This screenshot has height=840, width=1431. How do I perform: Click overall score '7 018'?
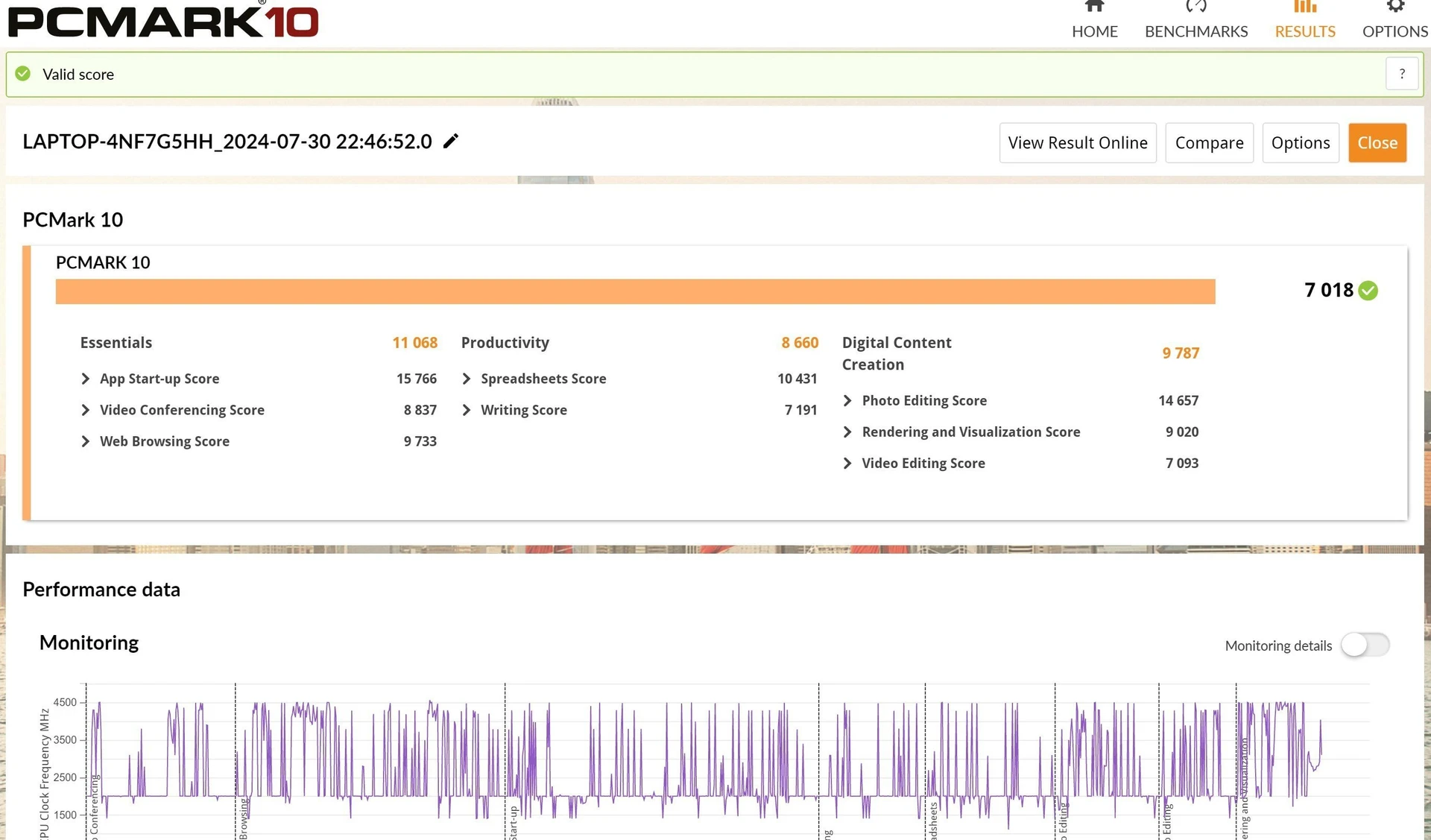point(1329,290)
